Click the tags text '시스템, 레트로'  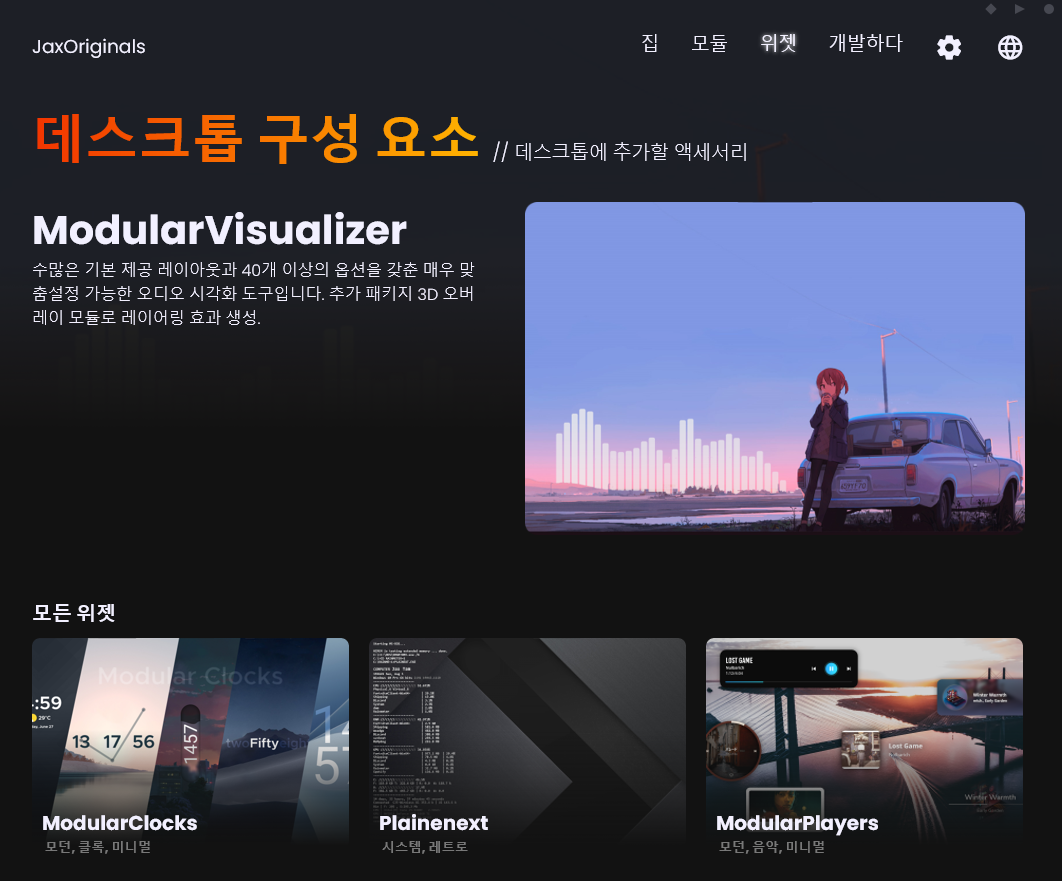tap(425, 847)
